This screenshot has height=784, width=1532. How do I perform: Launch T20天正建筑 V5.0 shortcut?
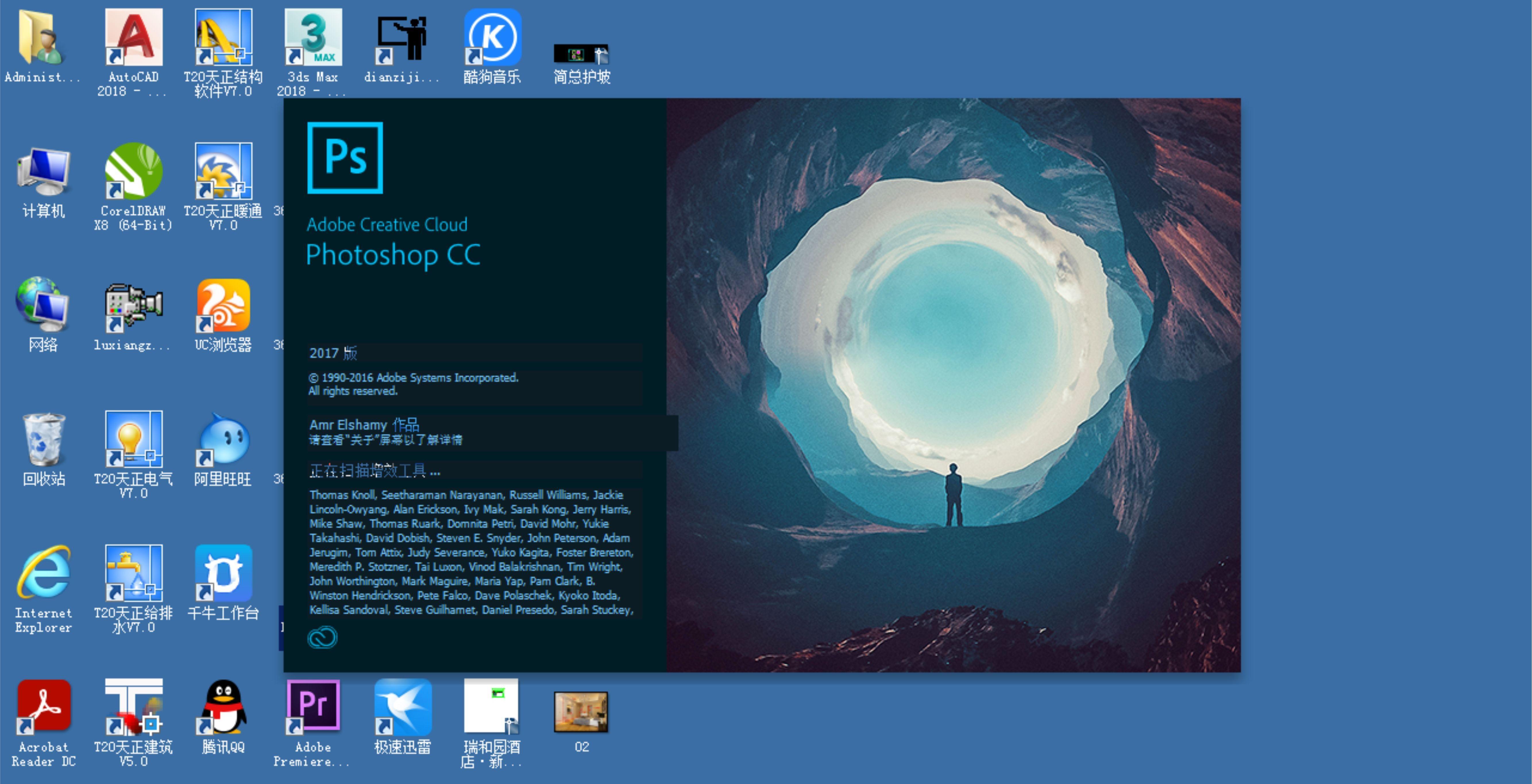click(x=133, y=707)
